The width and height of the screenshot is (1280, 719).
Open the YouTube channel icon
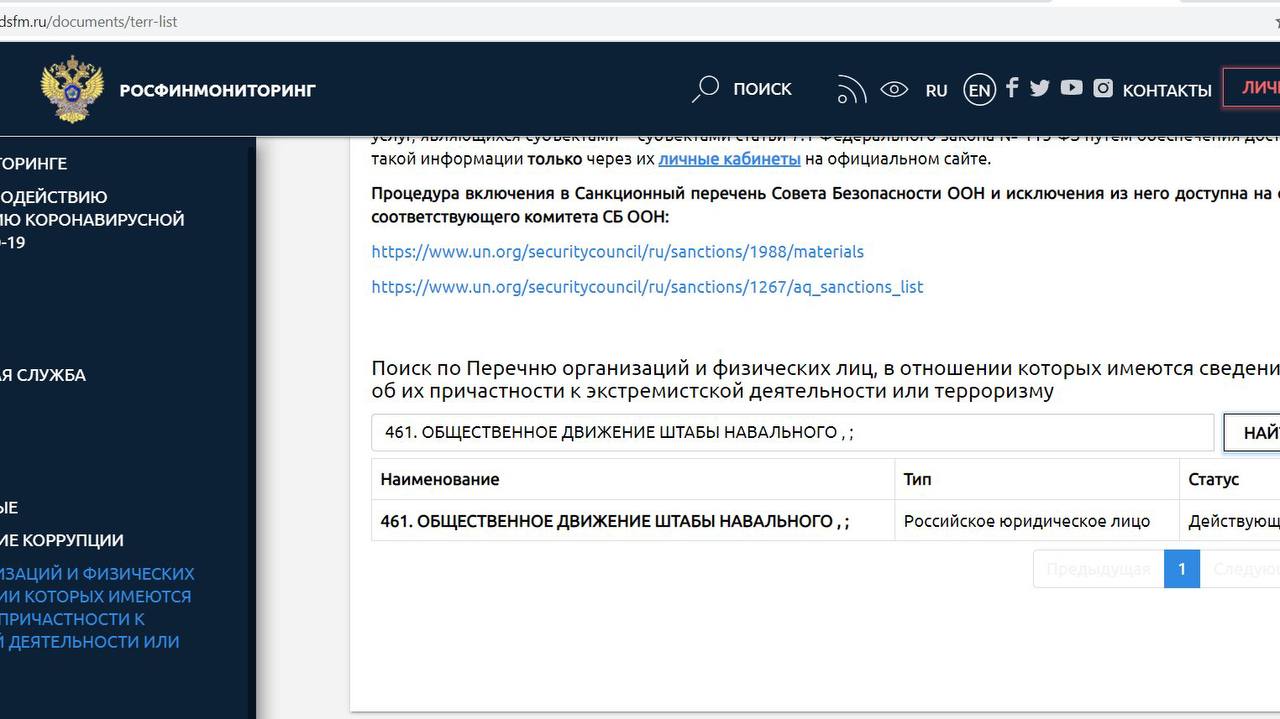[1071, 88]
